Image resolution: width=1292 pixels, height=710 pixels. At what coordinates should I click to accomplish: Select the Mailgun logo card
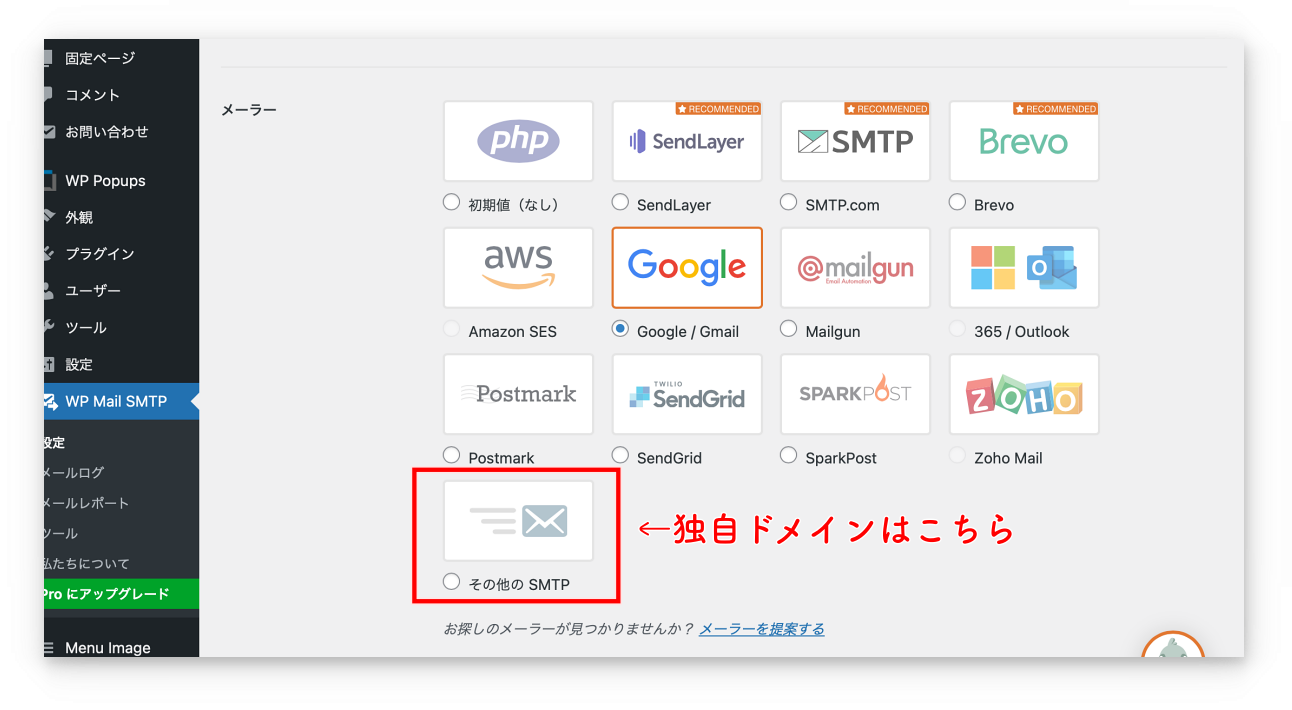855,267
